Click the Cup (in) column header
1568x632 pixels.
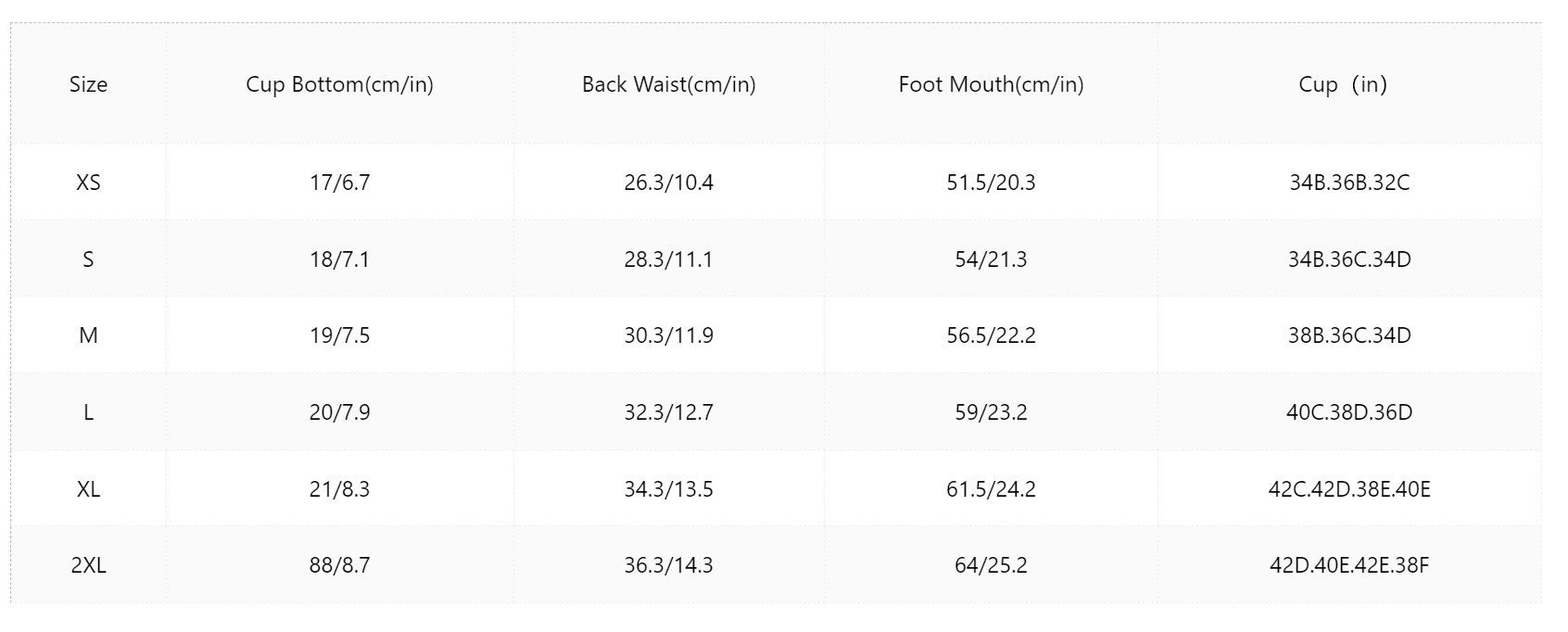[x=1343, y=84]
